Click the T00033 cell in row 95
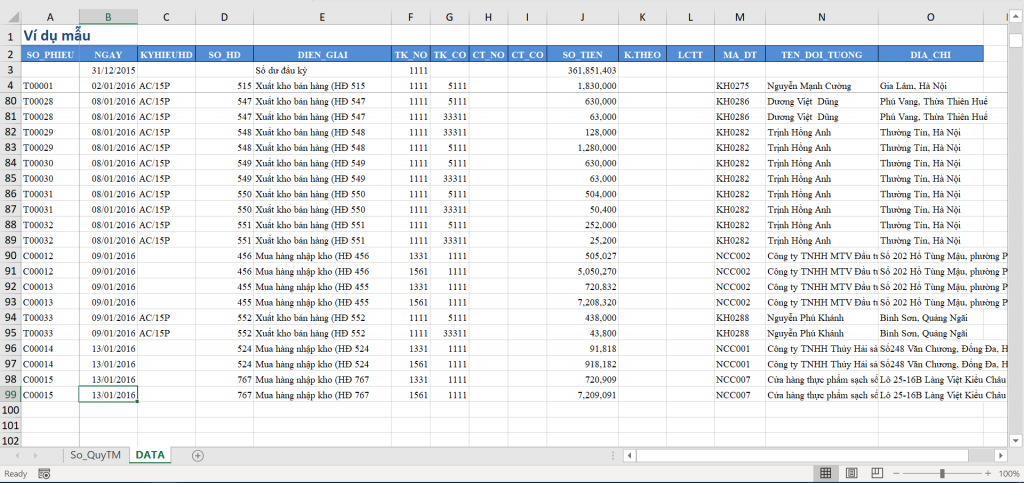Viewport: 1024px width, 483px height. tap(50, 333)
